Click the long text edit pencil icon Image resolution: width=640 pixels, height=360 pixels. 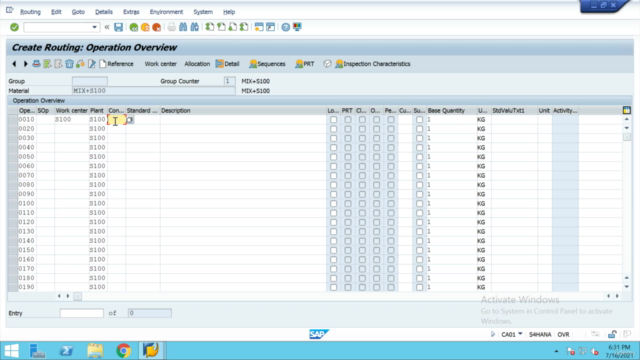pos(92,64)
